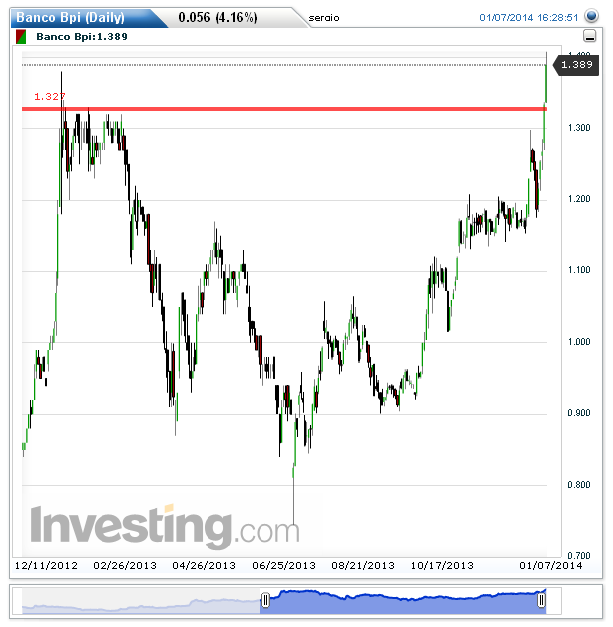Screen dimensions: 613x627
Task: Click the 01/07/2014 date axis label
Action: click(x=551, y=565)
